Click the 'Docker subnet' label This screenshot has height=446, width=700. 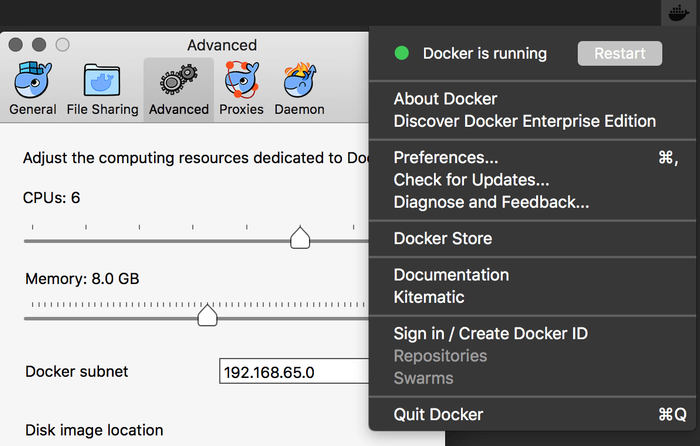76,371
